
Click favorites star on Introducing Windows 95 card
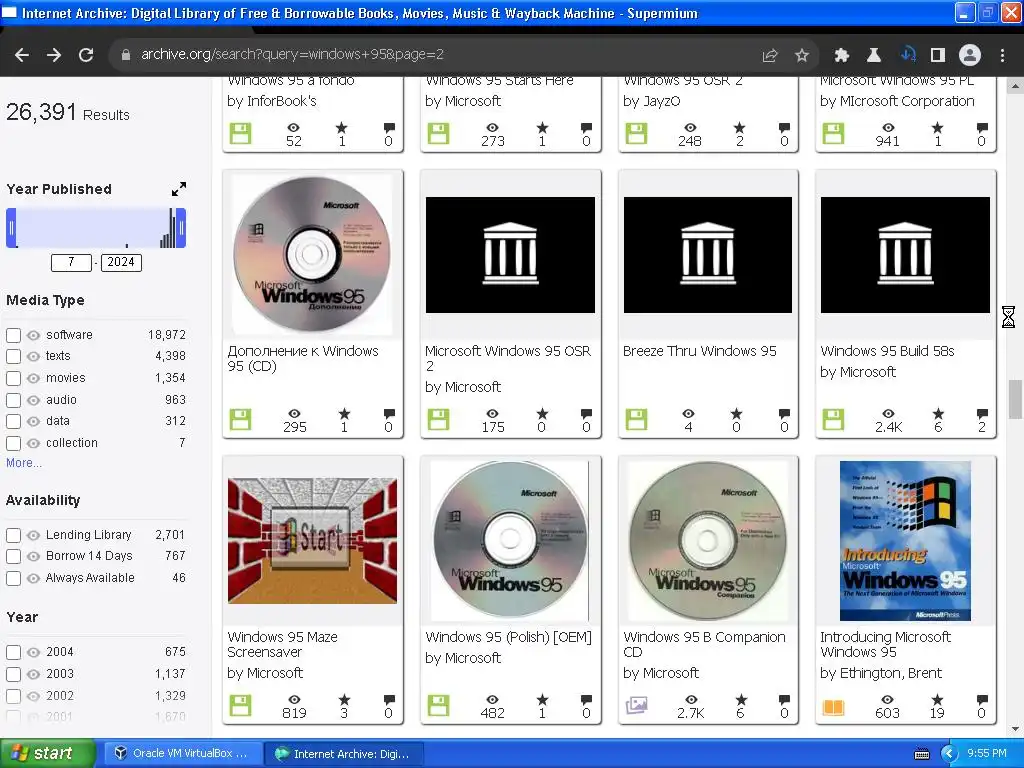[x=937, y=700]
